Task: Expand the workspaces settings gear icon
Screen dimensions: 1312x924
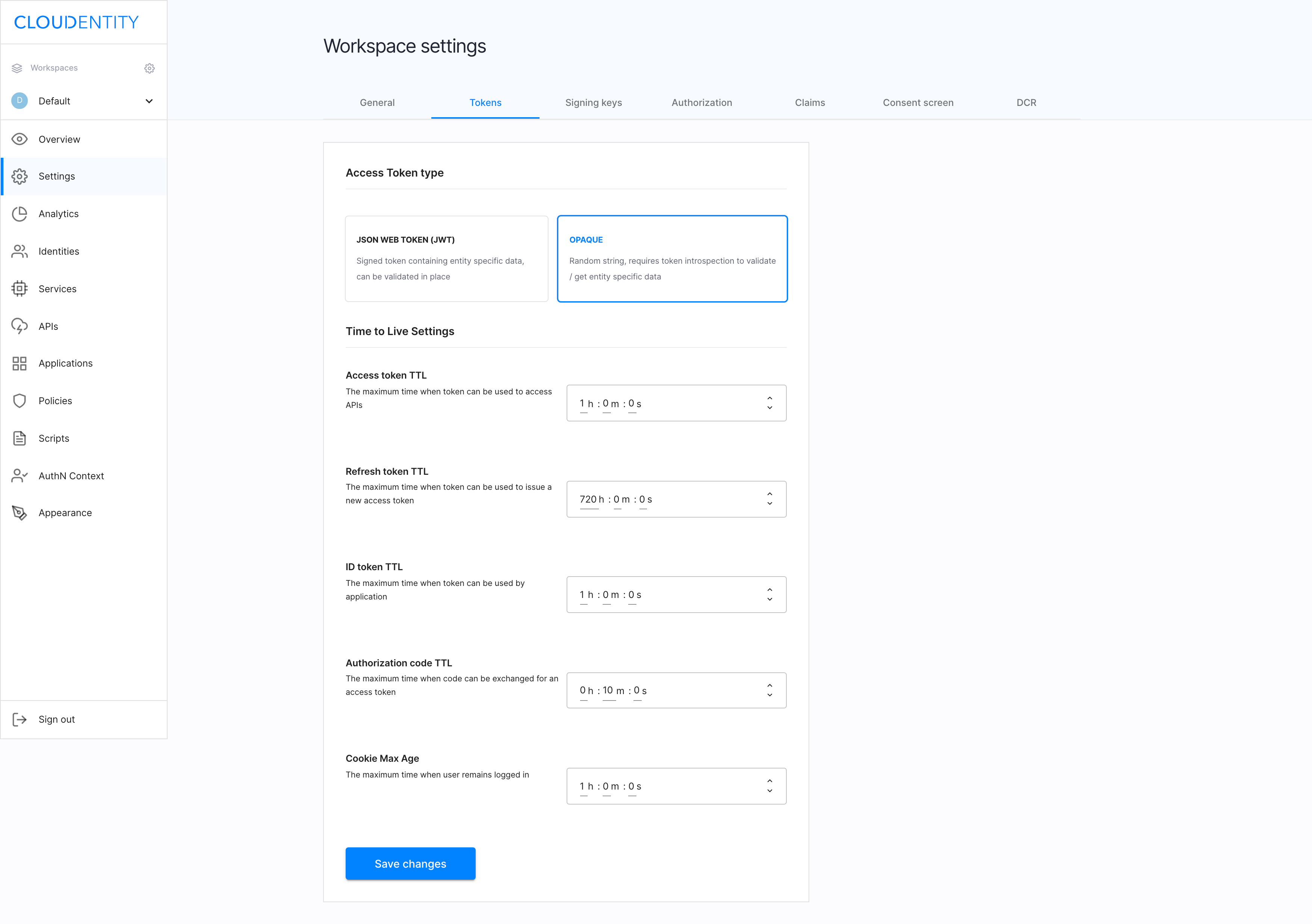Action: 149,68
